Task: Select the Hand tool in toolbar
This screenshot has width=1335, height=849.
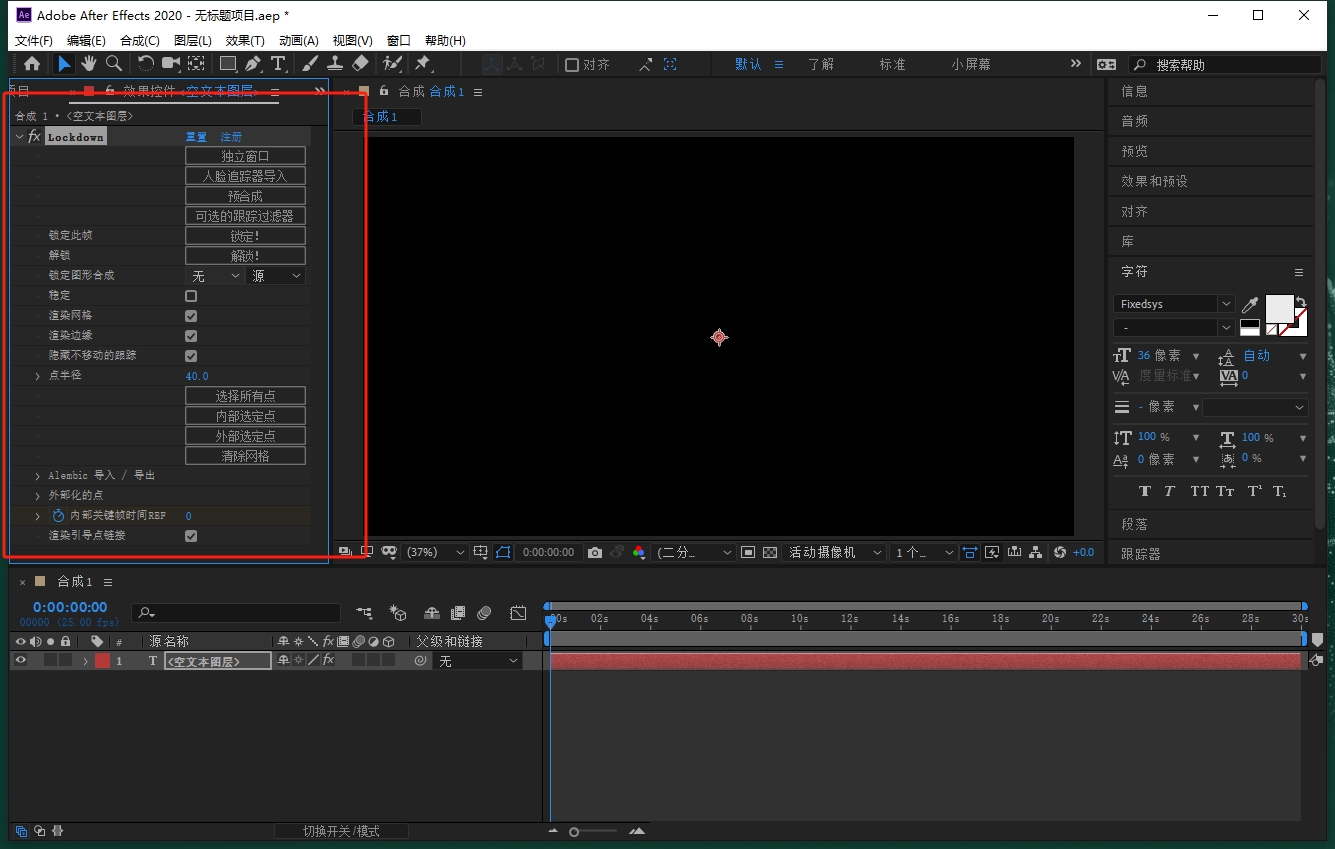Action: [89, 64]
